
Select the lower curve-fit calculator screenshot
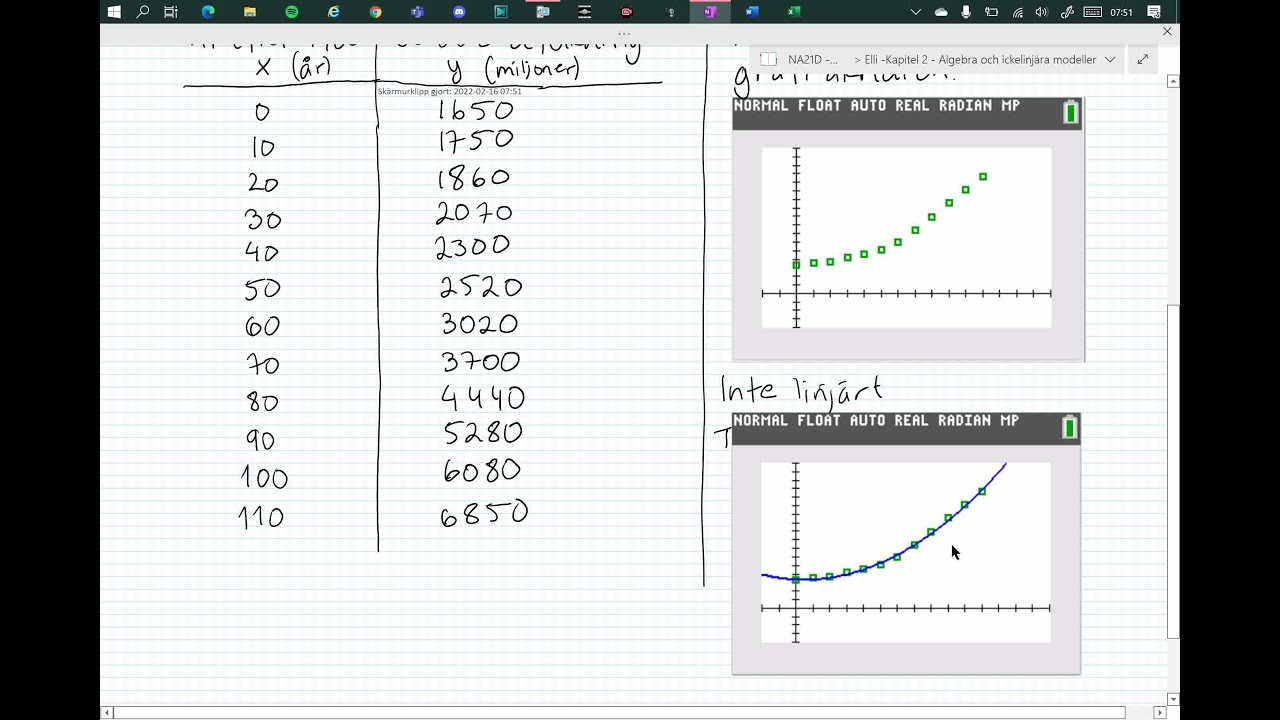(x=906, y=543)
